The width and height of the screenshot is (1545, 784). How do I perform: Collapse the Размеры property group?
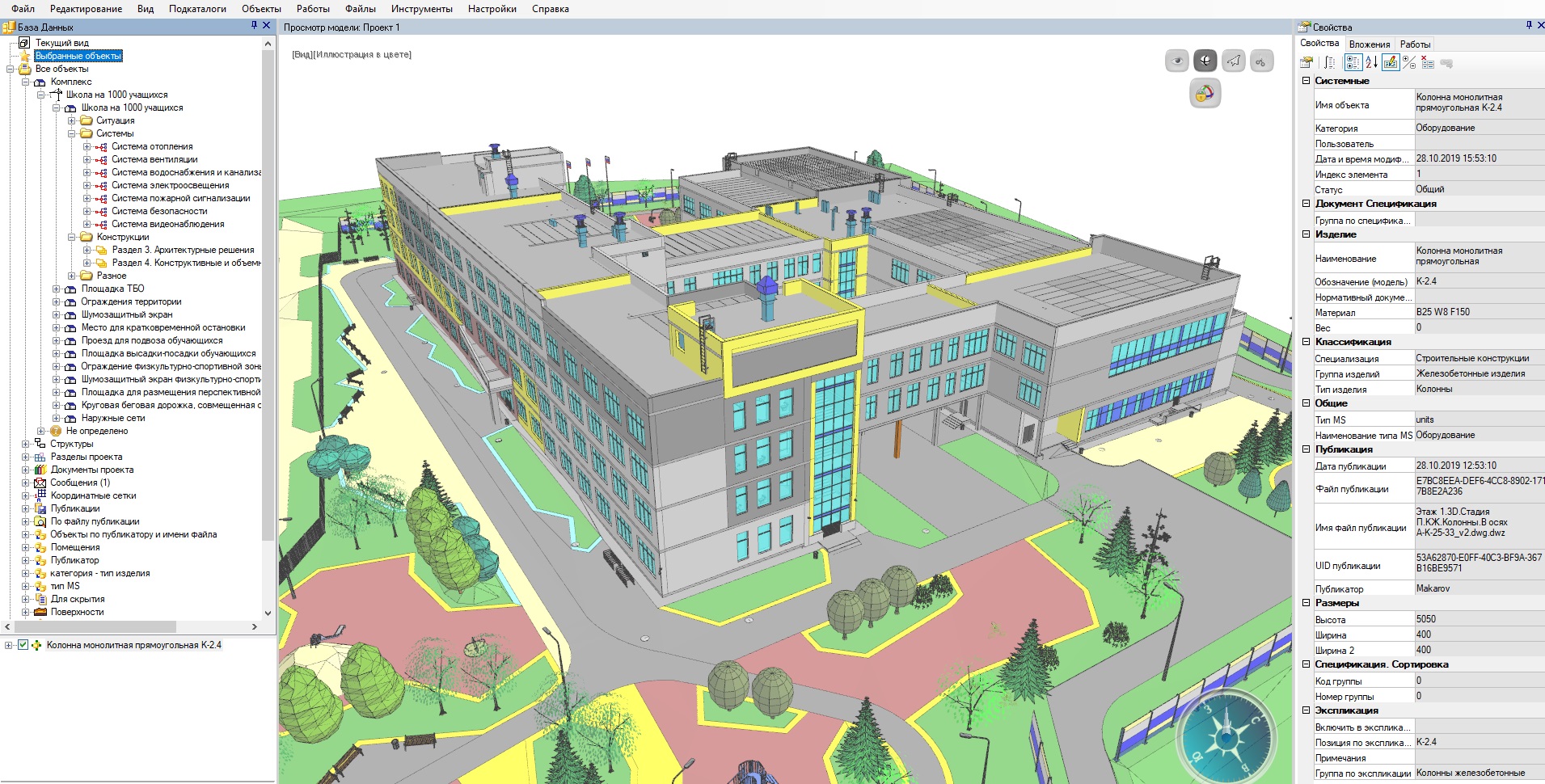click(1306, 603)
